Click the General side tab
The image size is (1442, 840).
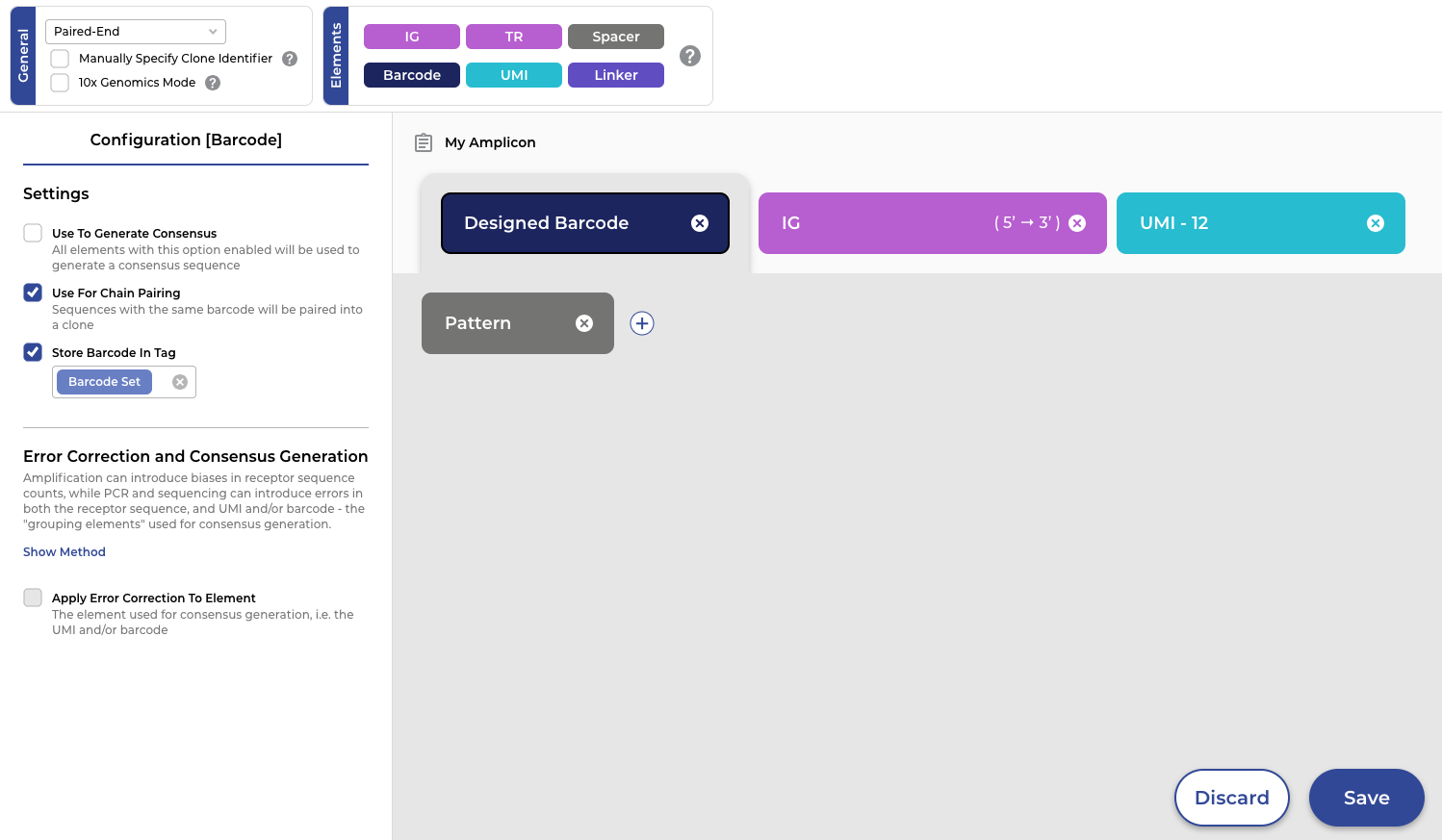[x=23, y=56]
